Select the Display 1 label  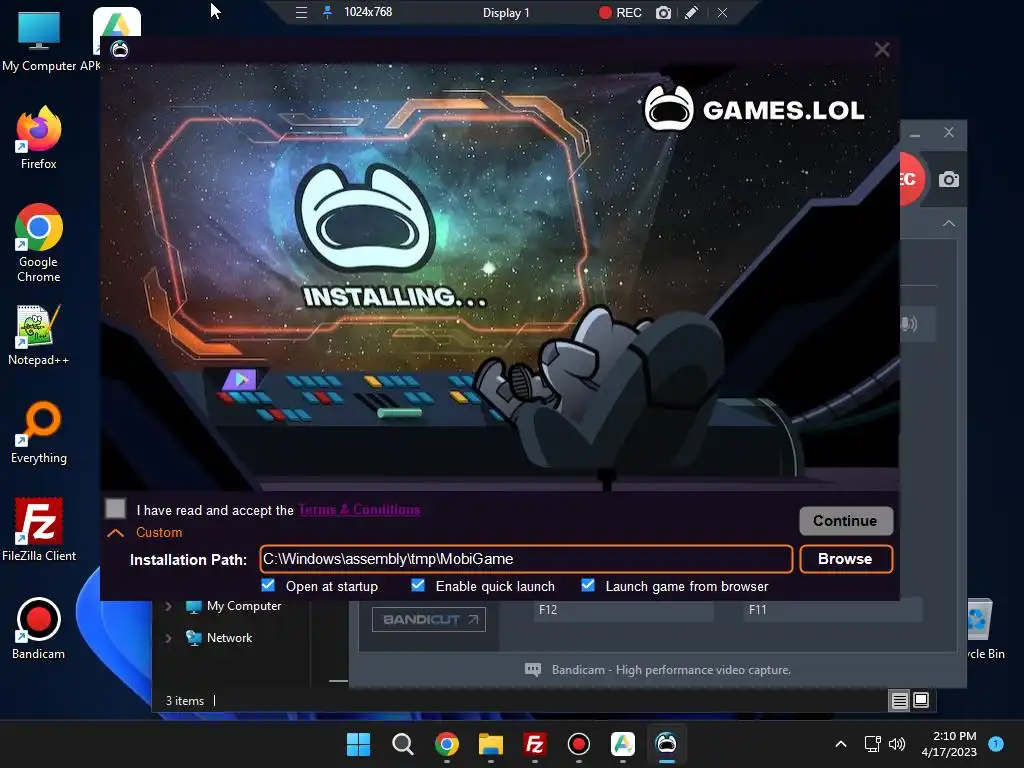506,12
